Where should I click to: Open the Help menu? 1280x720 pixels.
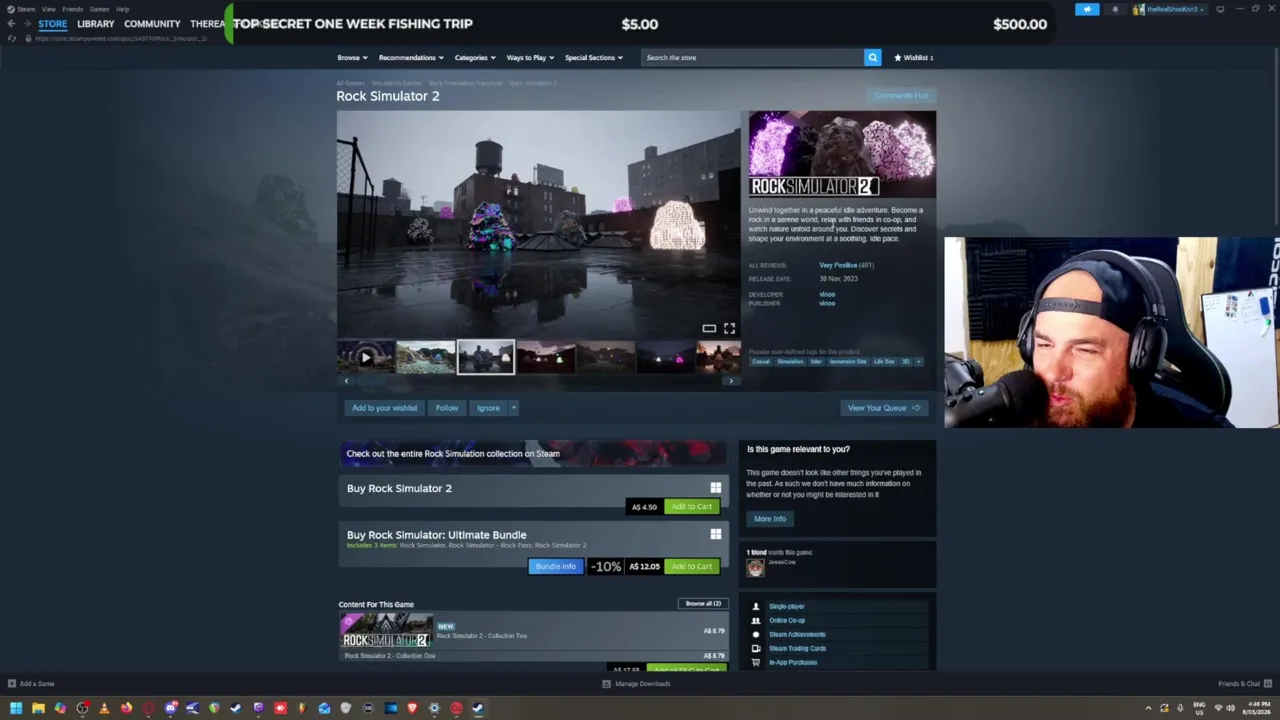pyautogui.click(x=122, y=9)
